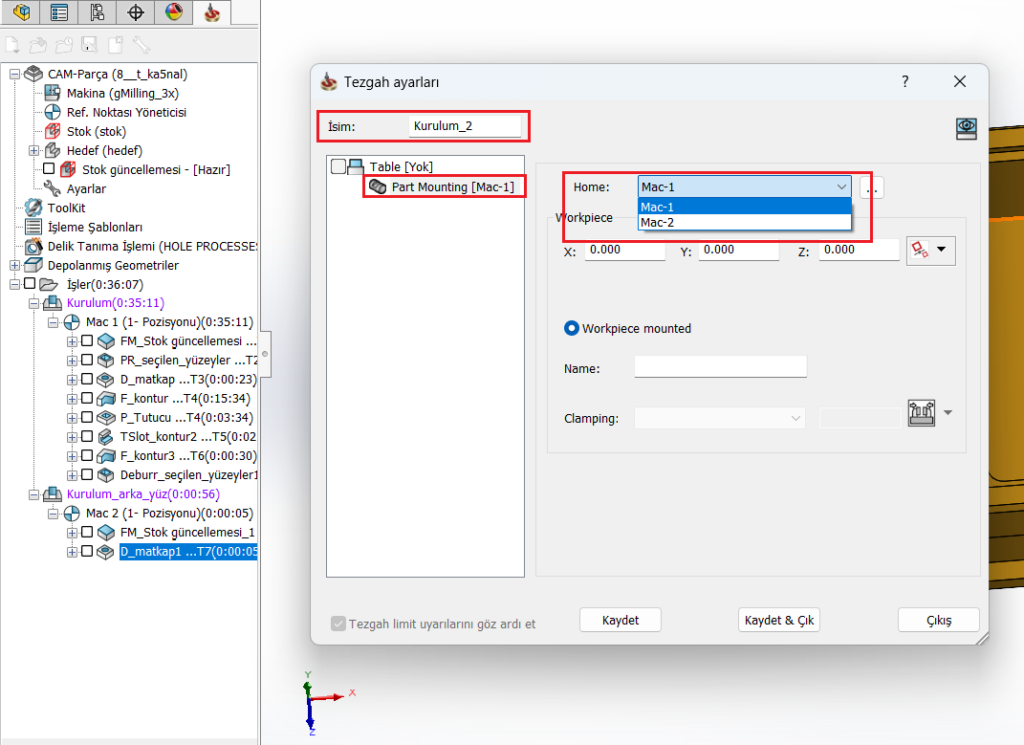Image resolution: width=1024 pixels, height=745 pixels.
Task: Select the Workpiece mounted radio button
Action: pyautogui.click(x=571, y=328)
